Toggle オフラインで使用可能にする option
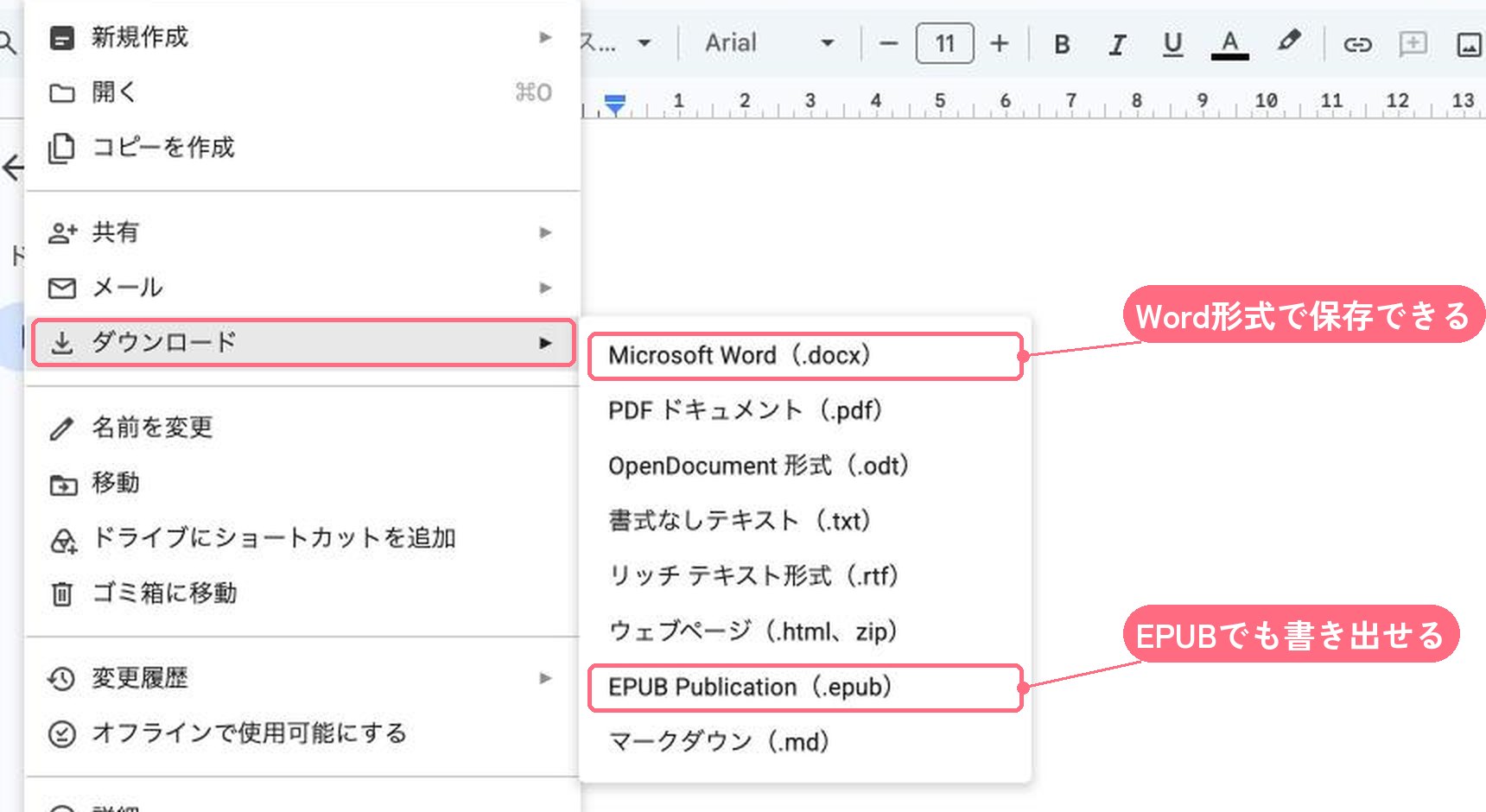The image size is (1486, 812). click(x=302, y=733)
